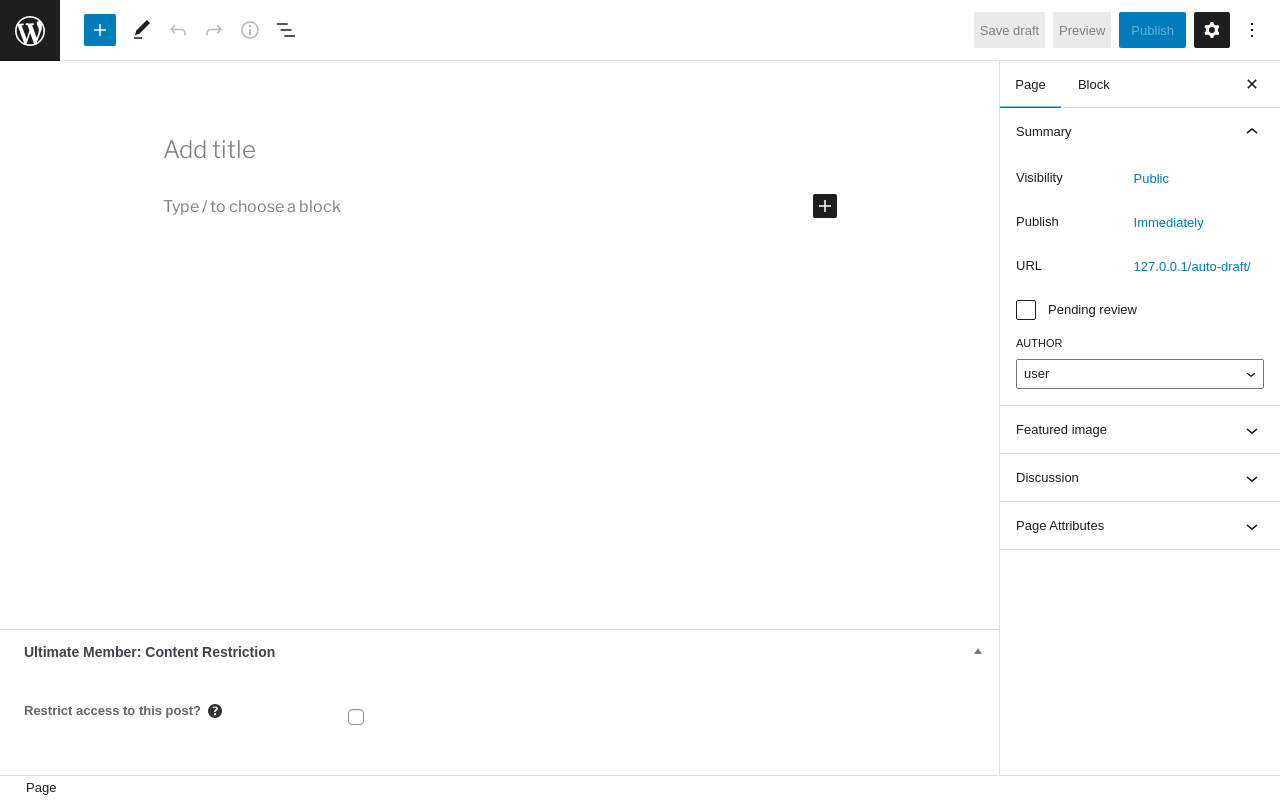1280x800 pixels.
Task: Change visibility via Public link
Action: 1151,178
